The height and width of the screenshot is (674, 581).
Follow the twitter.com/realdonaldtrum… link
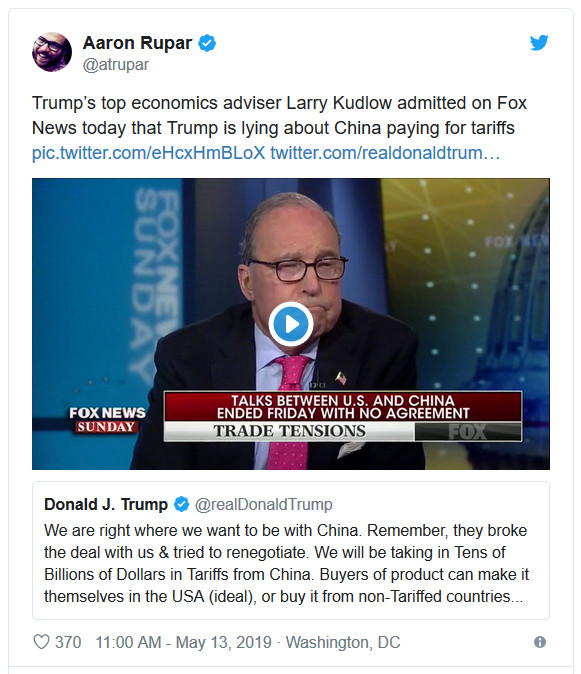385,153
